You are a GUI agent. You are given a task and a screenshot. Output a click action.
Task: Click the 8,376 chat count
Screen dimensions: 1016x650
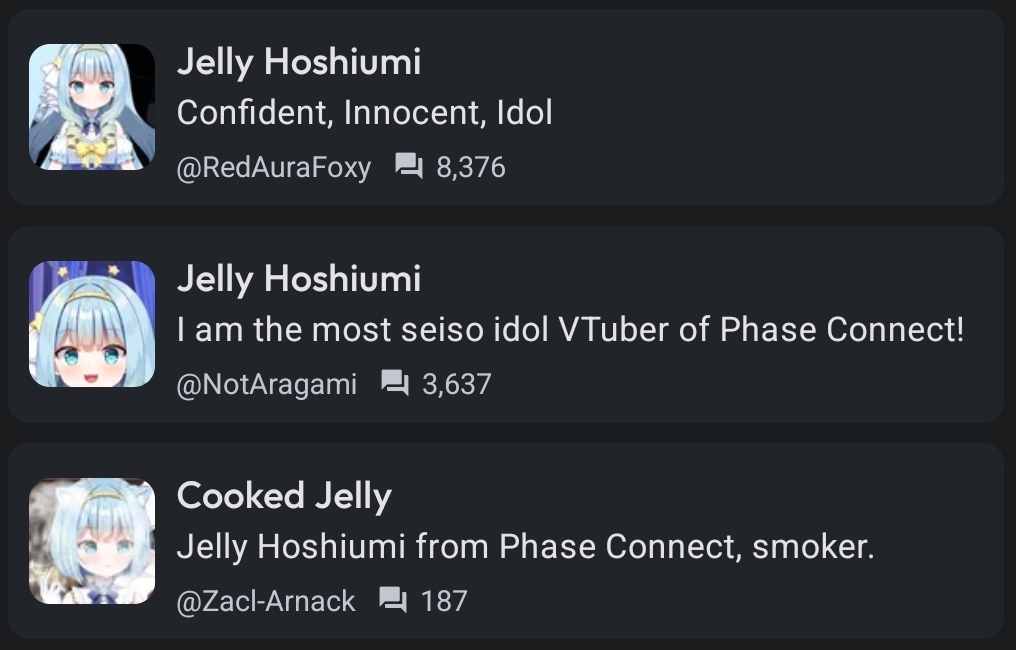tap(471, 167)
